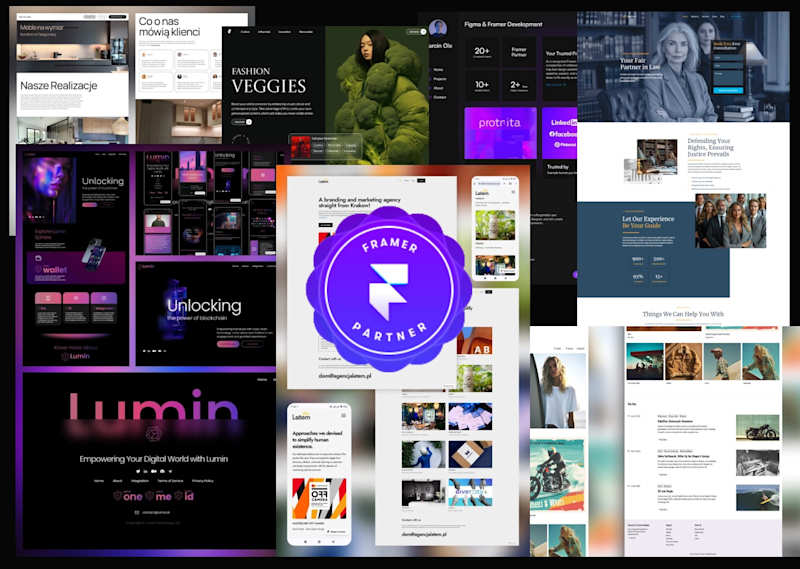Screen dimensions: 800x569
Task: Click the pink button in the large Unlocking hero
Action: coord(228,344)
